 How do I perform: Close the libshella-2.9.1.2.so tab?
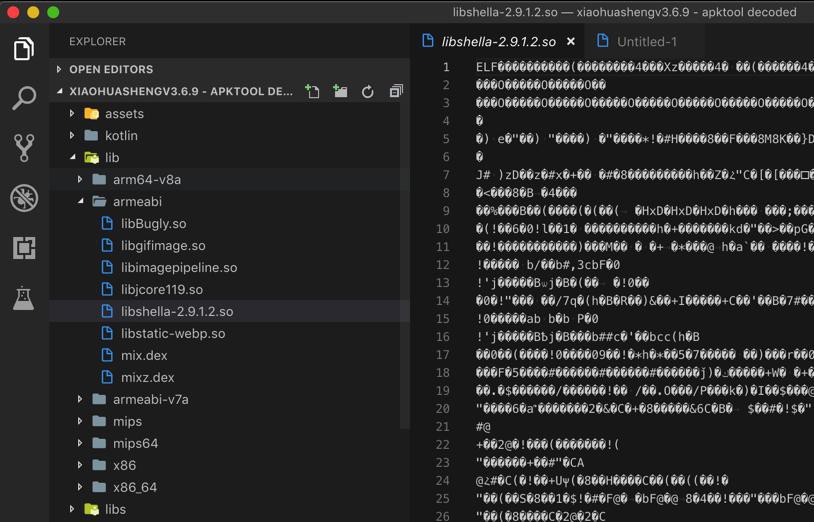pyautogui.click(x=571, y=42)
